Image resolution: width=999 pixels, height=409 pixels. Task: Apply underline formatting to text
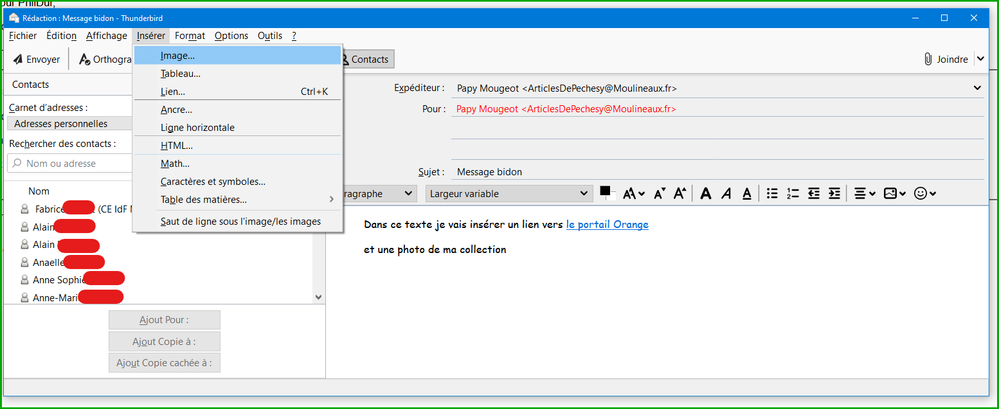[745, 194]
